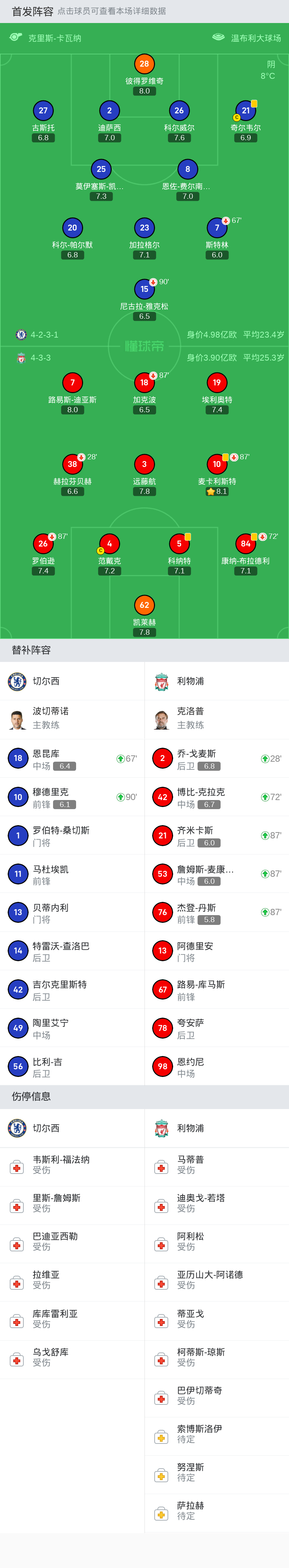Select Liverpool goalkeeper 凯莱赫 number 62 icon
289x1568 pixels.
click(x=144, y=605)
